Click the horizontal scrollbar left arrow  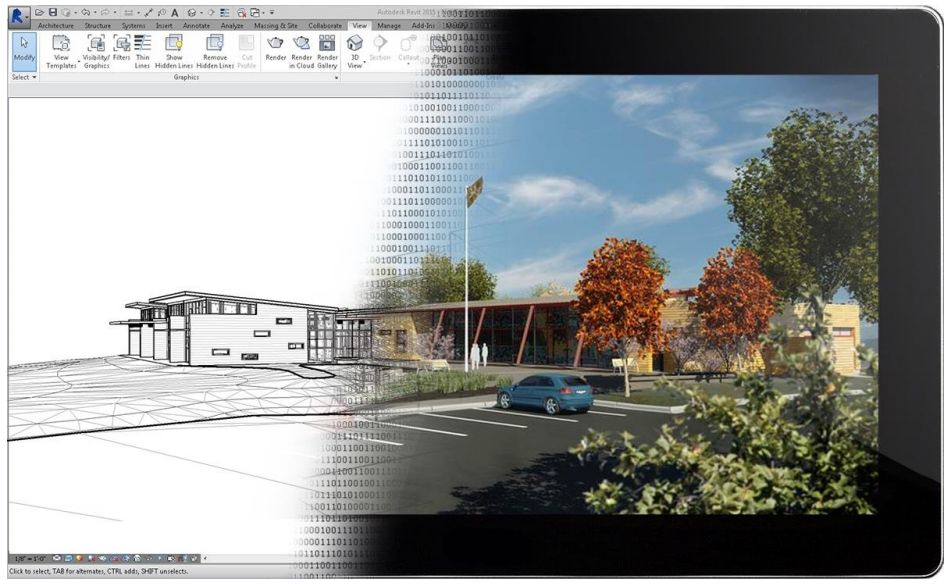pyautogui.click(x=205, y=559)
